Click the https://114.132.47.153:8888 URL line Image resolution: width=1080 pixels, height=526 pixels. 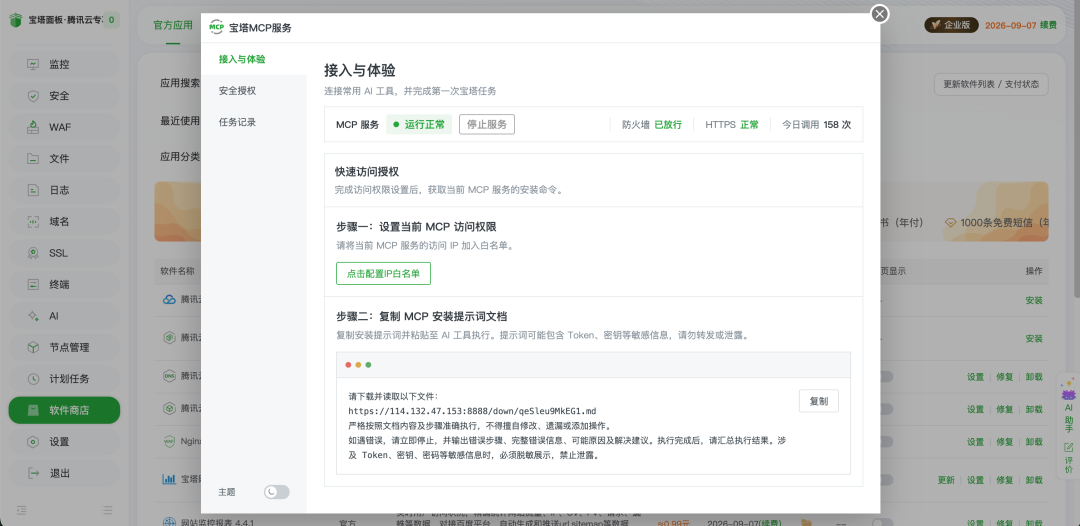pos(472,411)
